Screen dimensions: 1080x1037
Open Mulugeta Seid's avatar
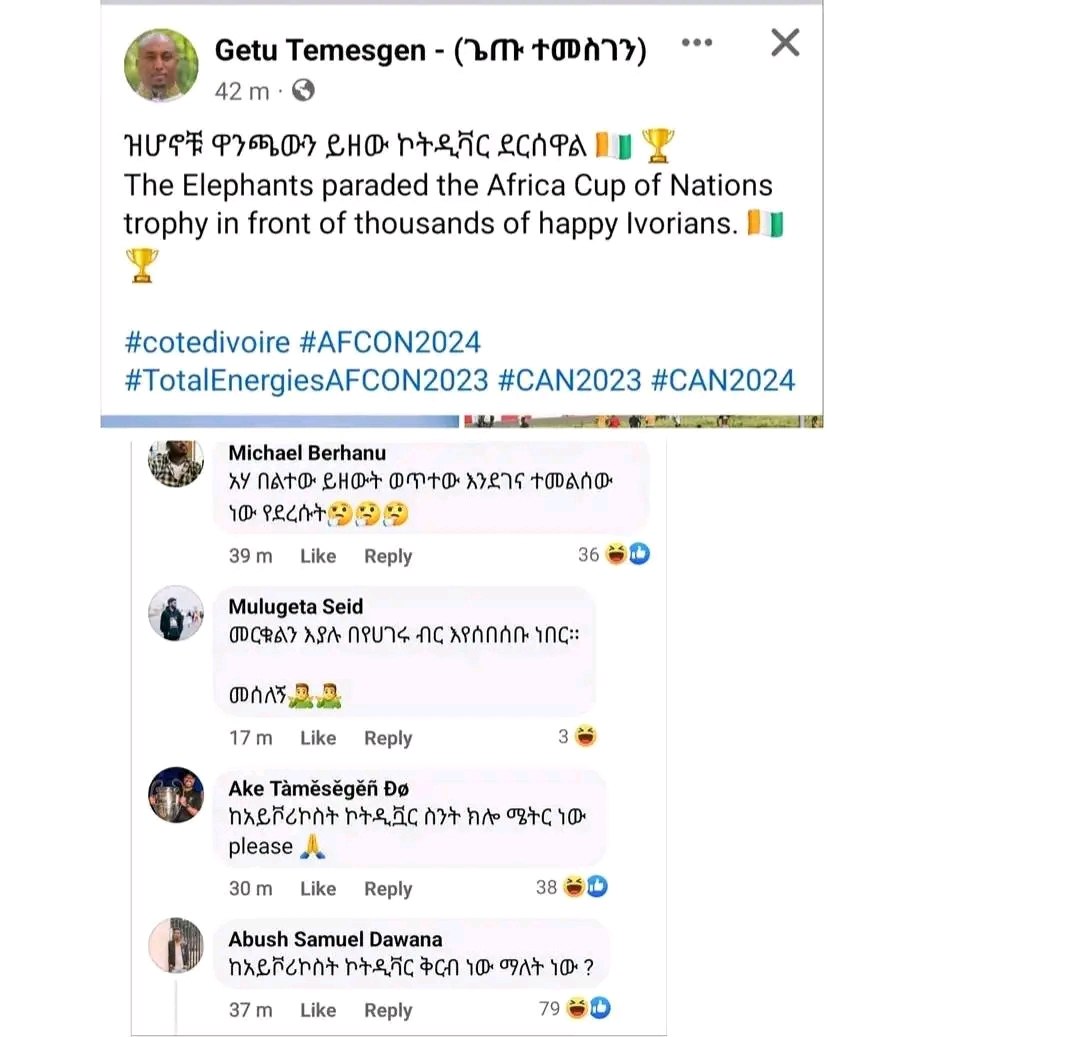(176, 613)
